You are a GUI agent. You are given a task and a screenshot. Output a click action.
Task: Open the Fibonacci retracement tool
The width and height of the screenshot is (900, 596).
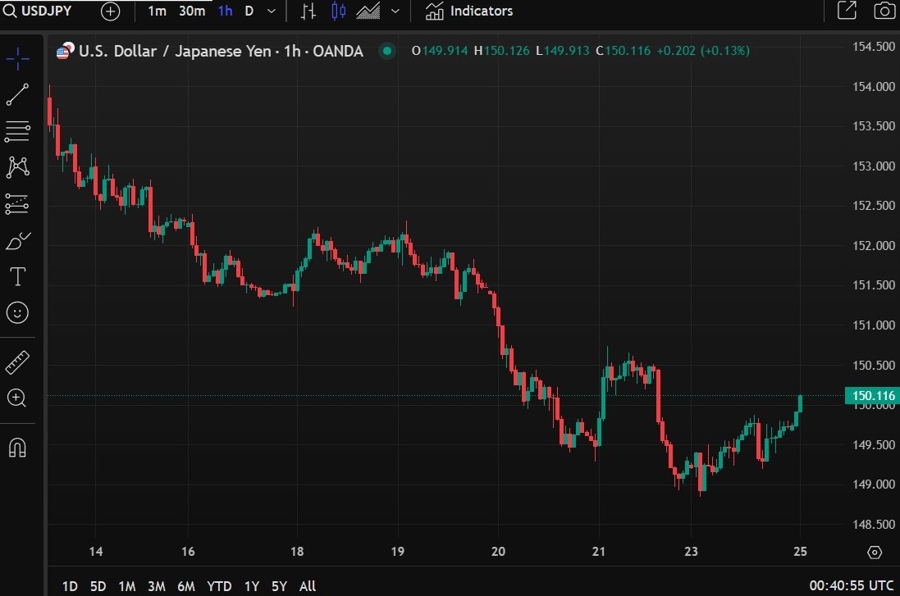17,130
